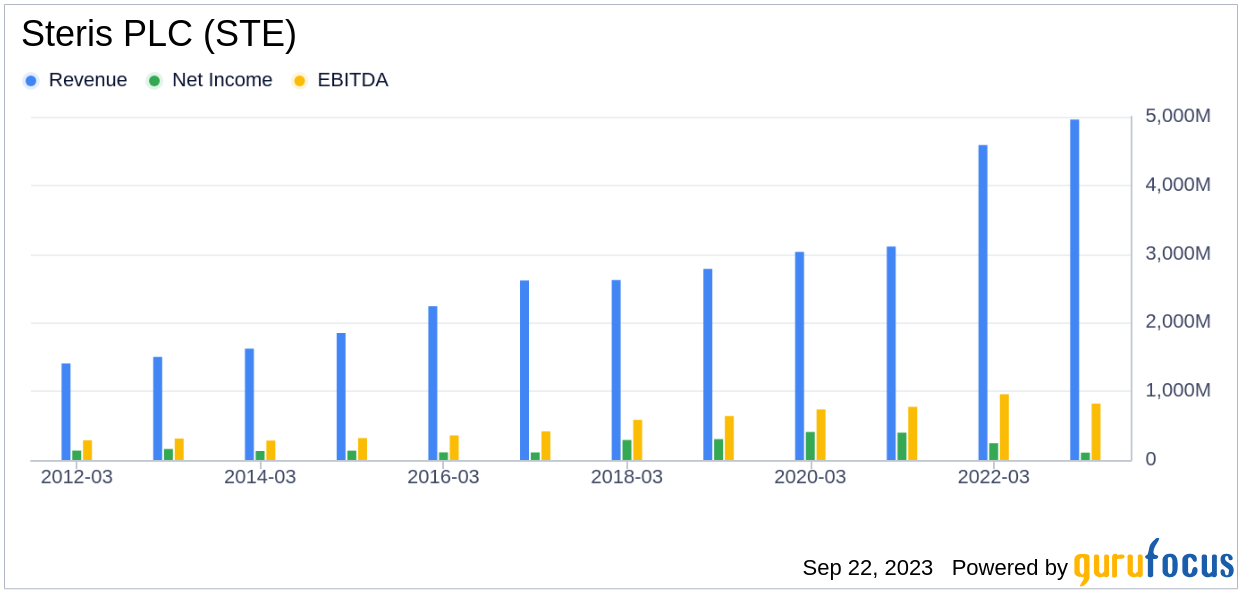The height and width of the screenshot is (593, 1242).
Task: Select the blue Revenue bar for 2012-03
Action: click(x=66, y=412)
